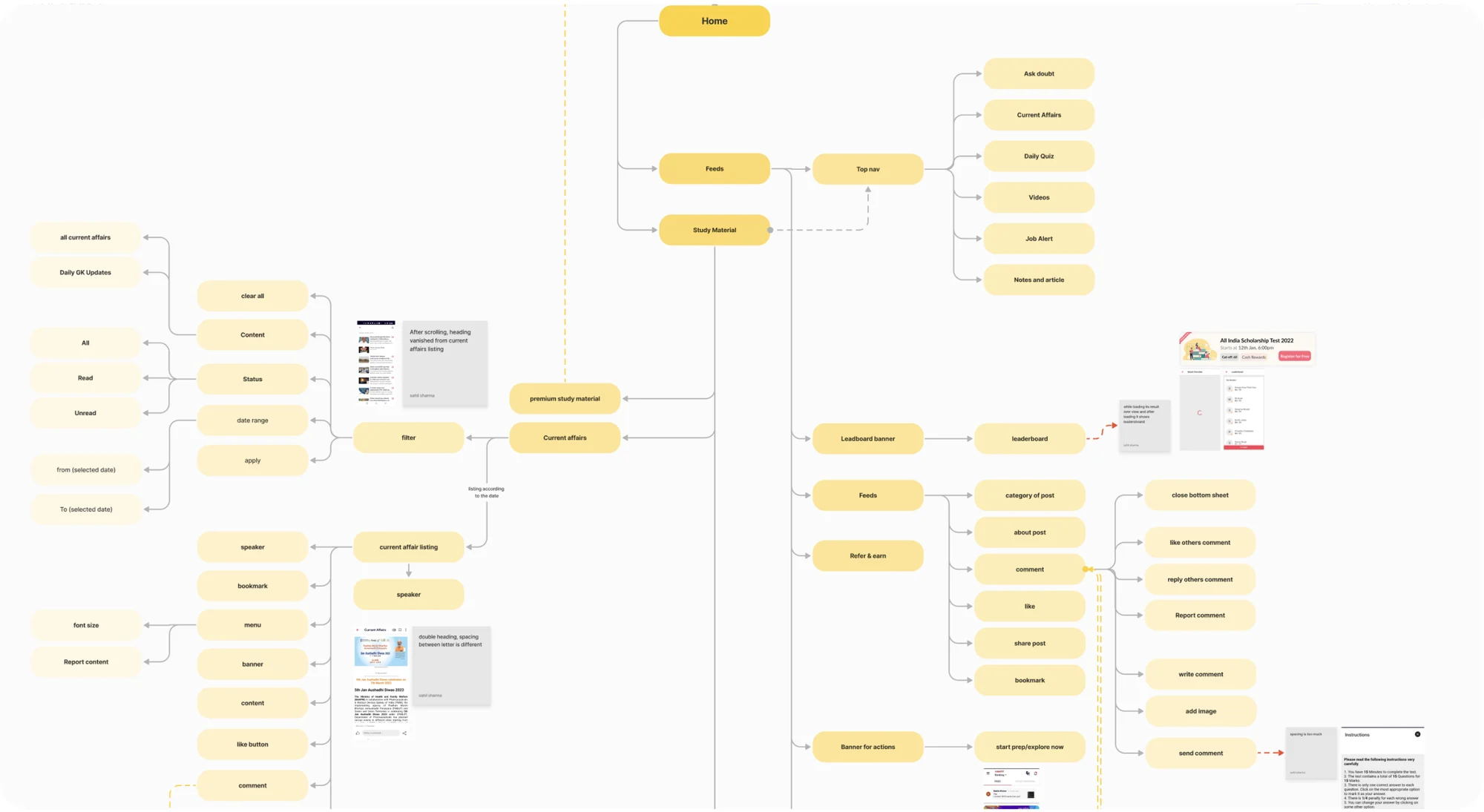1484x812 pixels.
Task: Select the font size node
Action: pyautogui.click(x=85, y=625)
